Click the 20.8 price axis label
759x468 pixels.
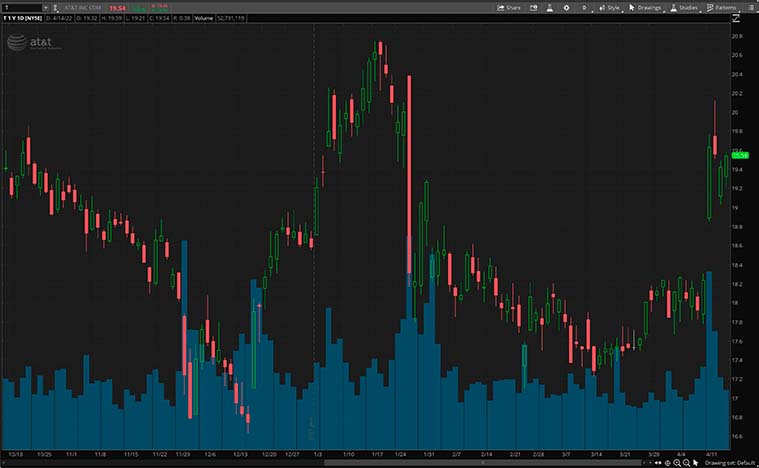tap(737, 36)
